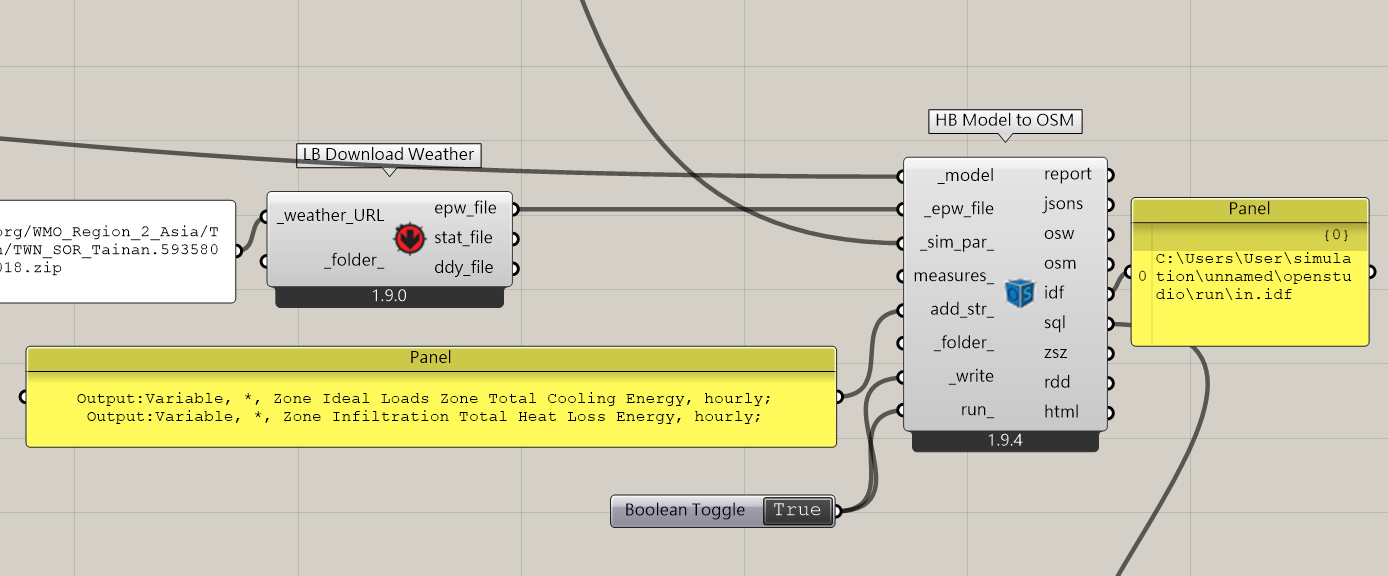
Task: Click the epw_file output on LB Download Weather
Action: click(x=465, y=209)
